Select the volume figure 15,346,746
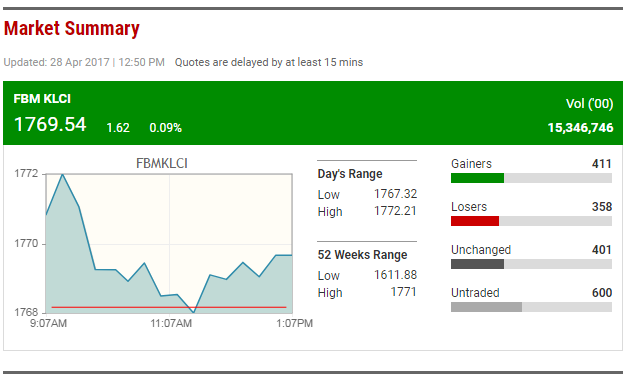This screenshot has width=635, height=383. pyautogui.click(x=581, y=128)
